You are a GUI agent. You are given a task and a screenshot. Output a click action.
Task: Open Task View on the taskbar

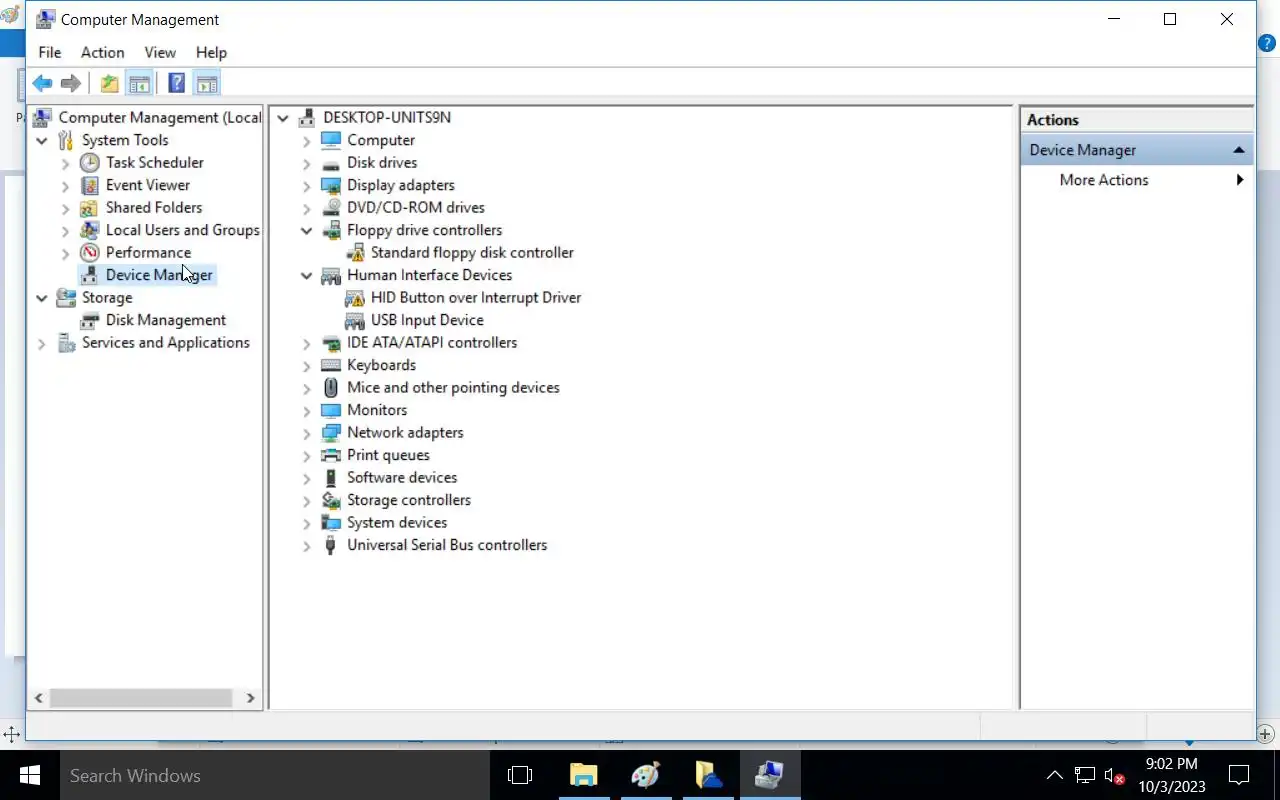(x=520, y=775)
